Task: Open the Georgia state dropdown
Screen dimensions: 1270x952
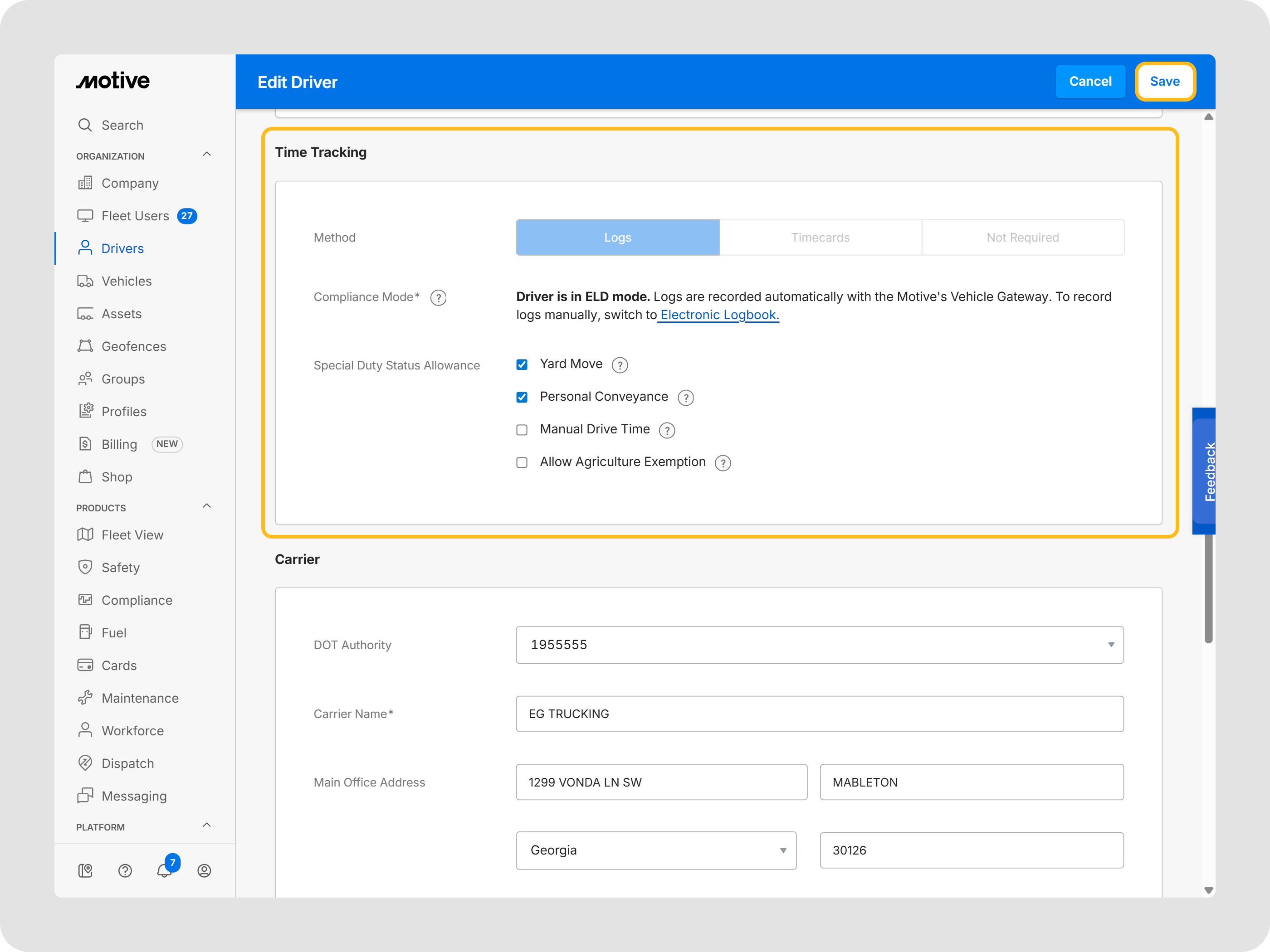Action: click(656, 850)
